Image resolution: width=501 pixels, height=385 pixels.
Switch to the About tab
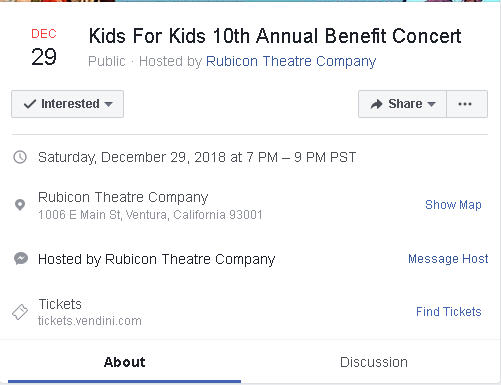(x=124, y=362)
